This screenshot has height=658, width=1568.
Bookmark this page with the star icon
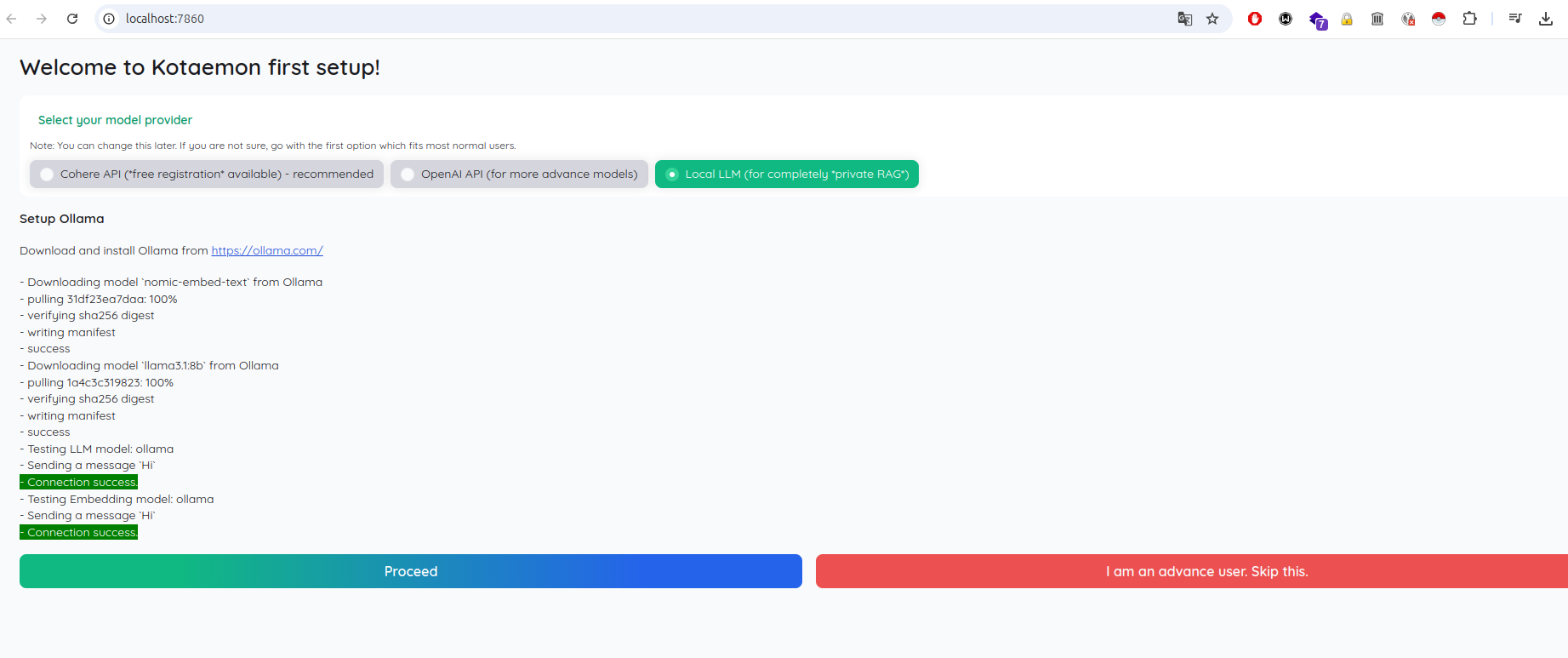1212,19
